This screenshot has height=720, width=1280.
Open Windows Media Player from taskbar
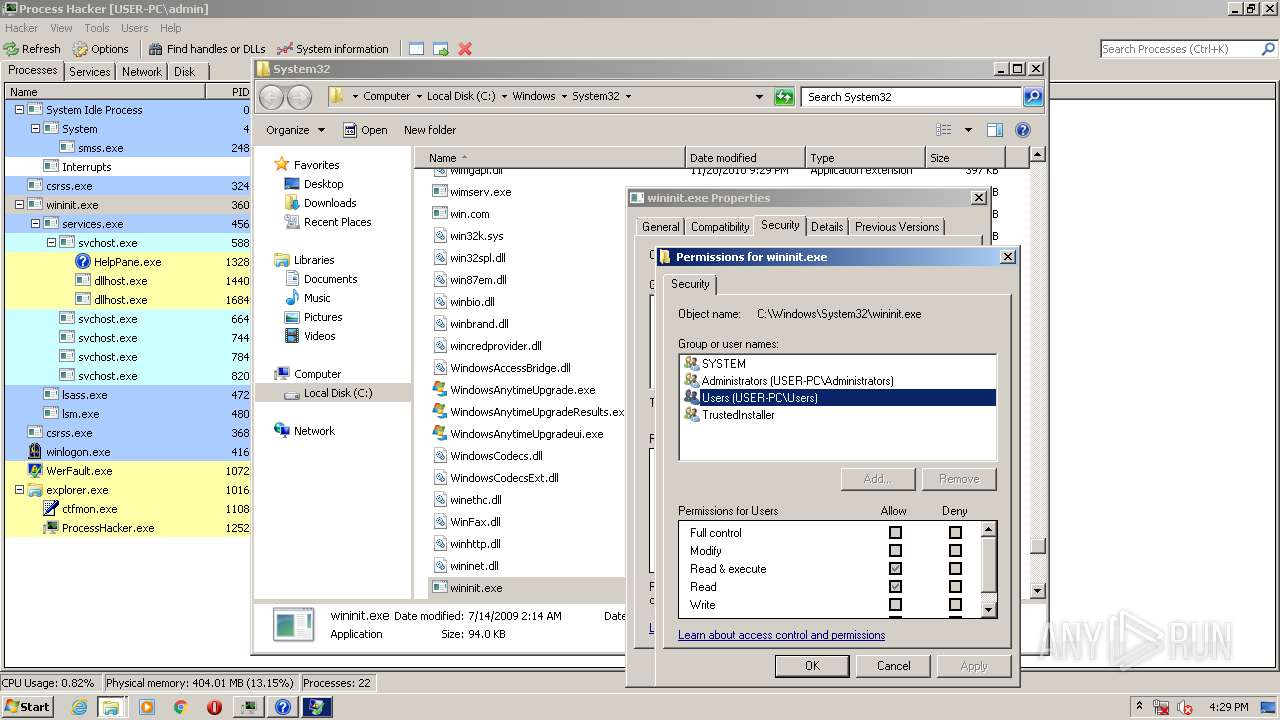(147, 707)
